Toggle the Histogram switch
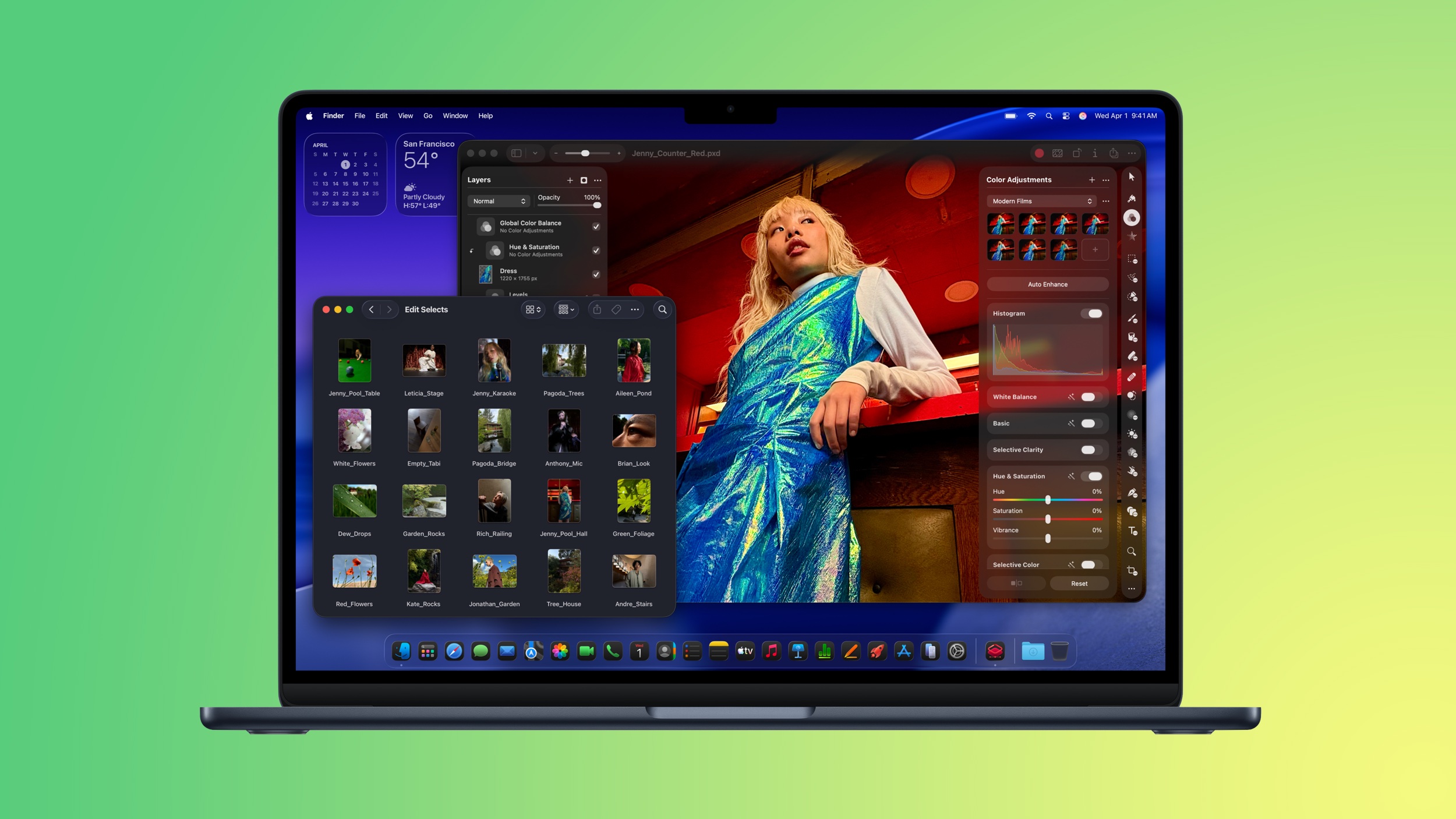The width and height of the screenshot is (1456, 819). [1093, 313]
